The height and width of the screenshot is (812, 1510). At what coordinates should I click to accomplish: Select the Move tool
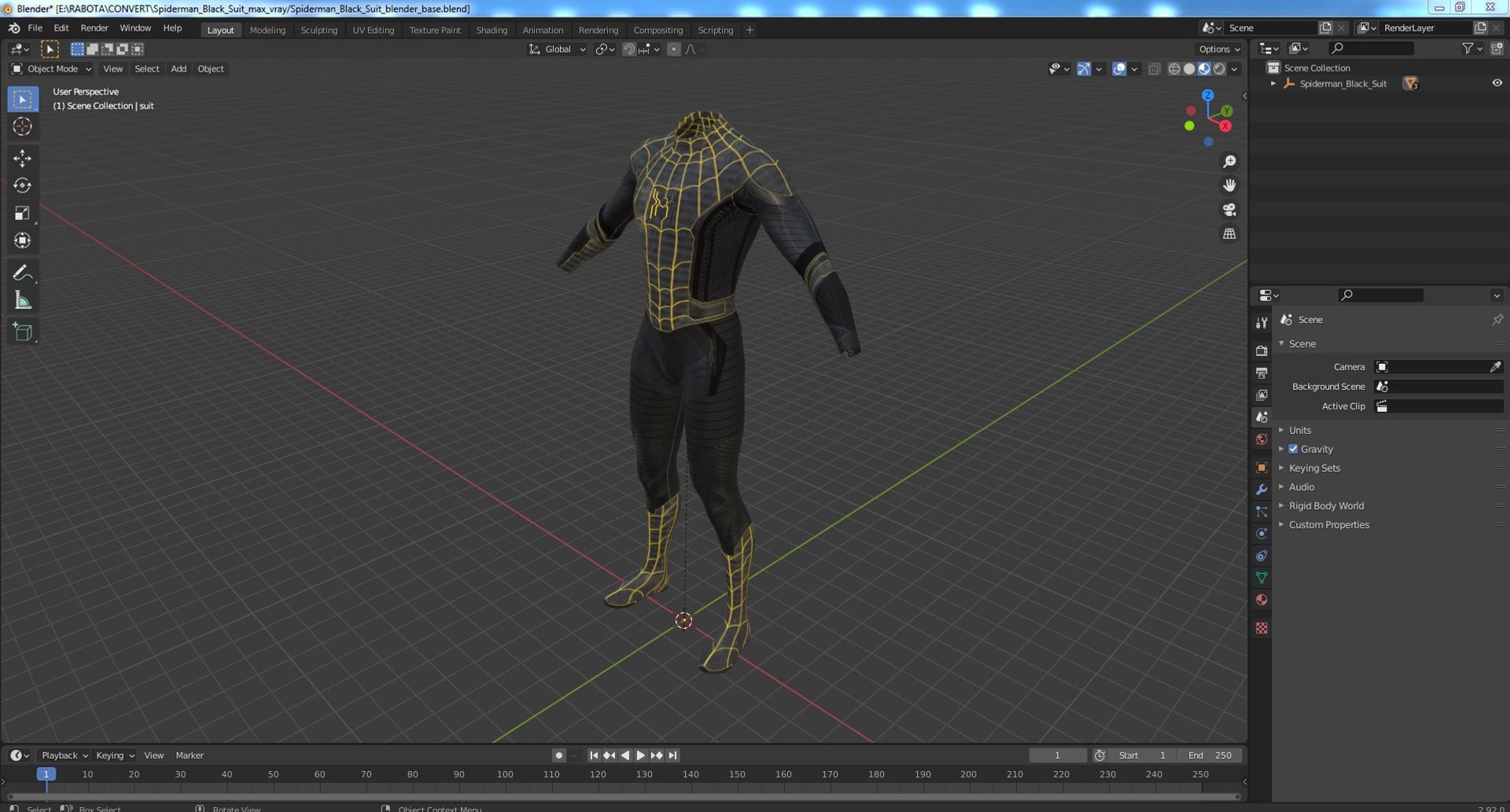pos(22,158)
